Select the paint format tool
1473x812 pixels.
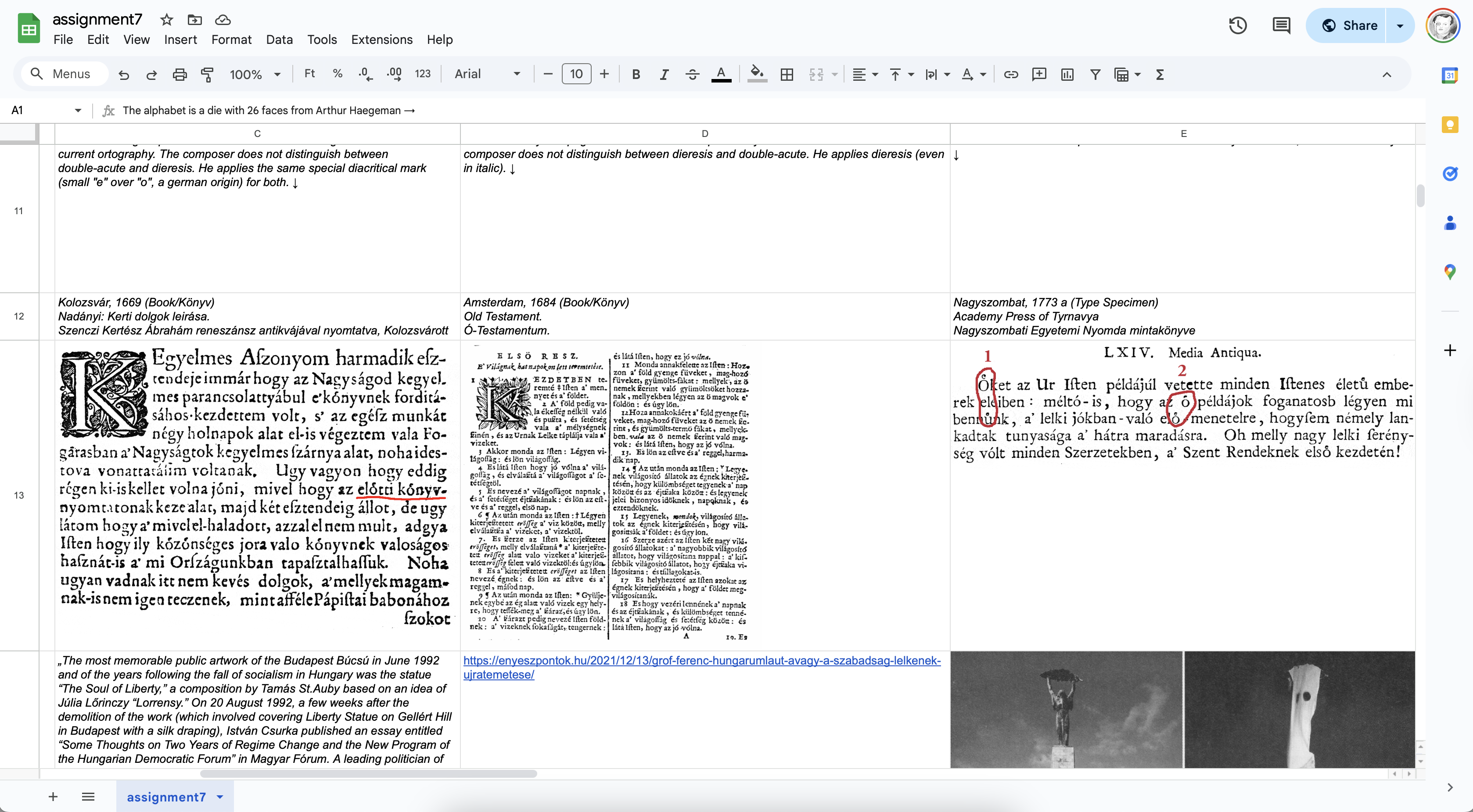click(207, 74)
